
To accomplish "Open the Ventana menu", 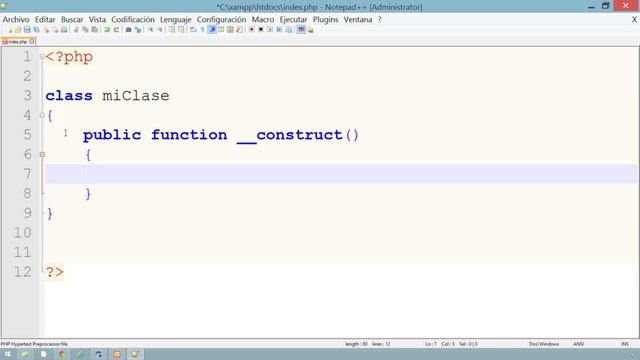I will tap(358, 20).
